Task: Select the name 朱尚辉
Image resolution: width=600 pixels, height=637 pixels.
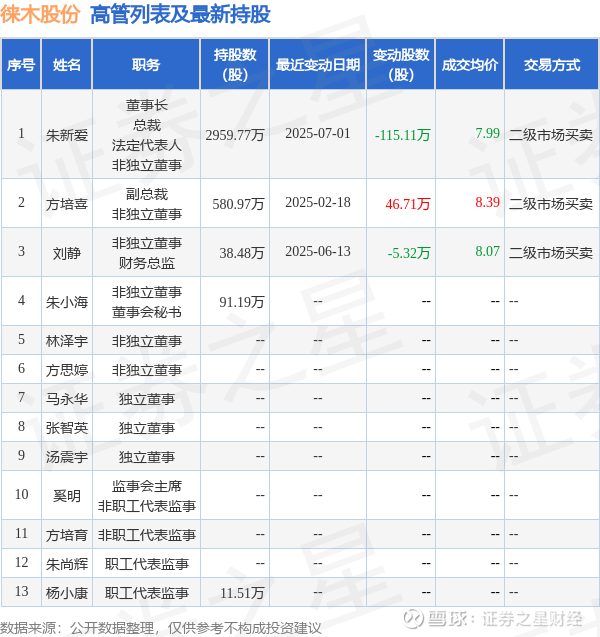Action: click(x=67, y=564)
